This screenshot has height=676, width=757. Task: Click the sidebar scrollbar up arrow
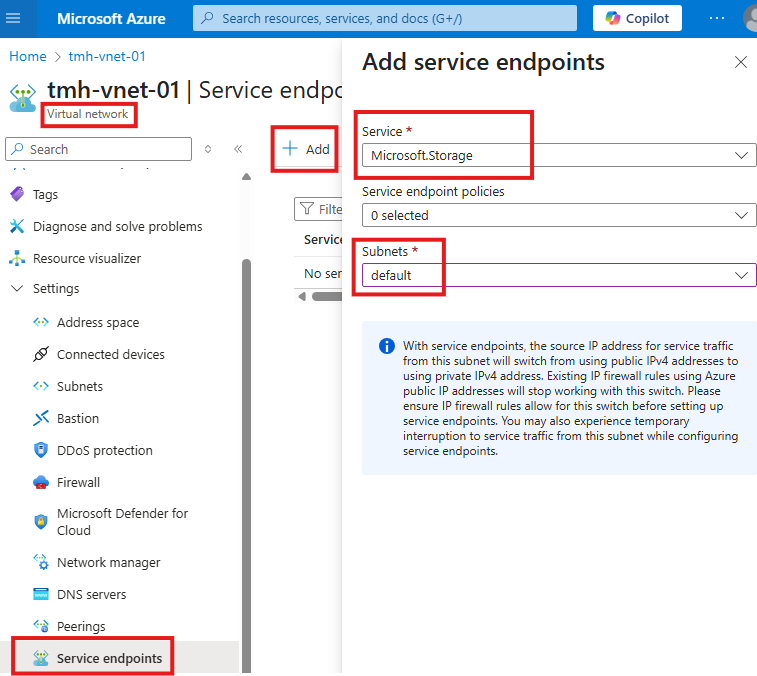[247, 177]
